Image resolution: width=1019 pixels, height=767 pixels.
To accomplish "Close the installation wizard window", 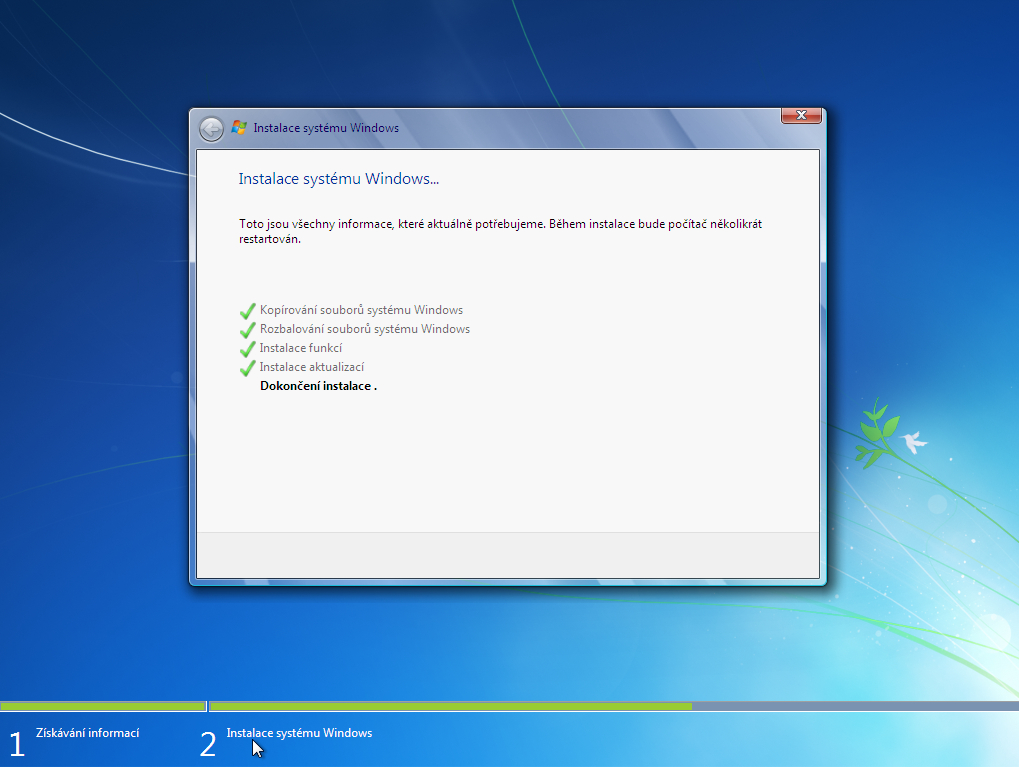I will click(800, 115).
